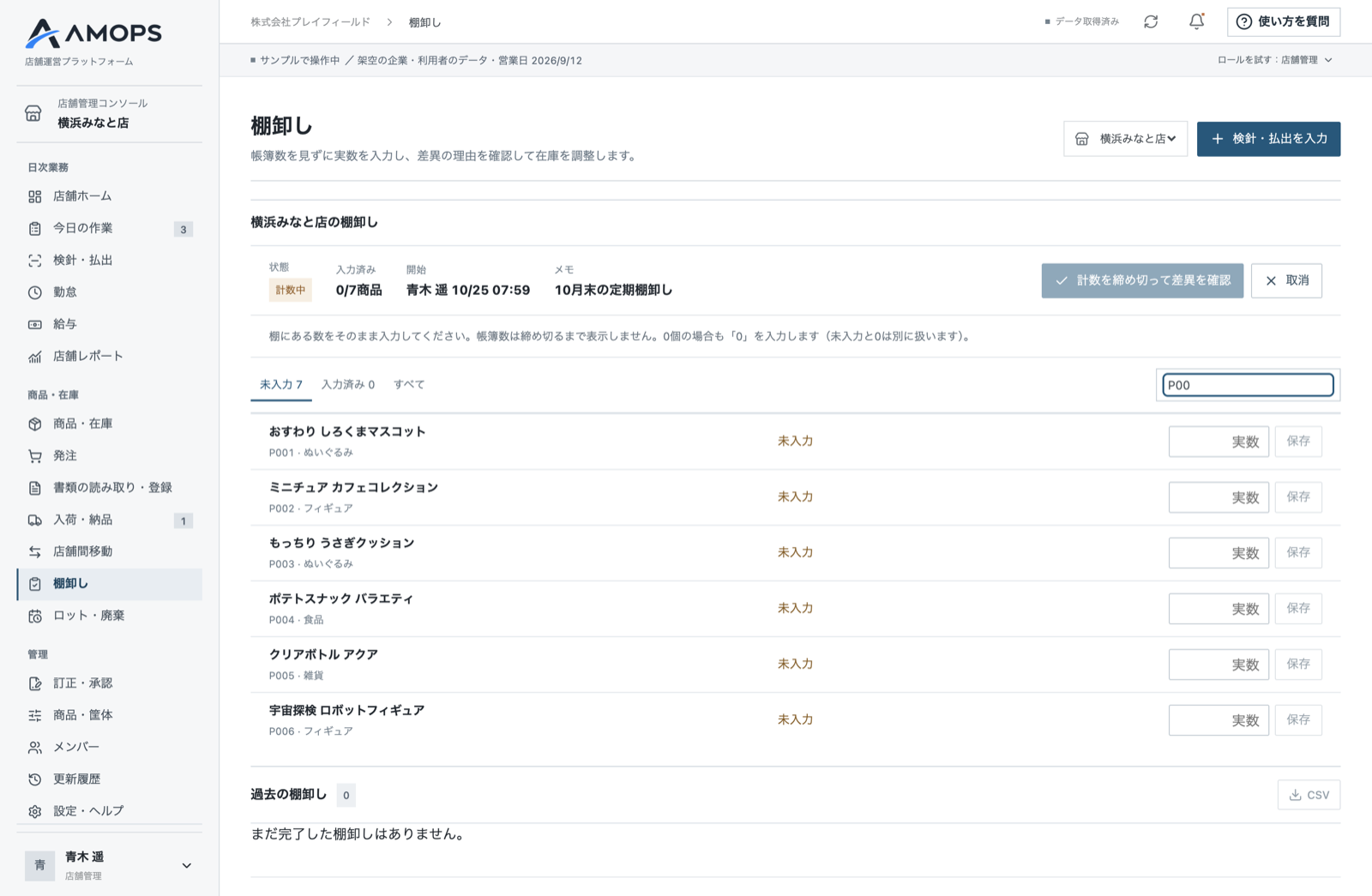The image size is (1372, 896).
Task: Click 計数を締め切って差異を確認
Action: click(x=1142, y=280)
